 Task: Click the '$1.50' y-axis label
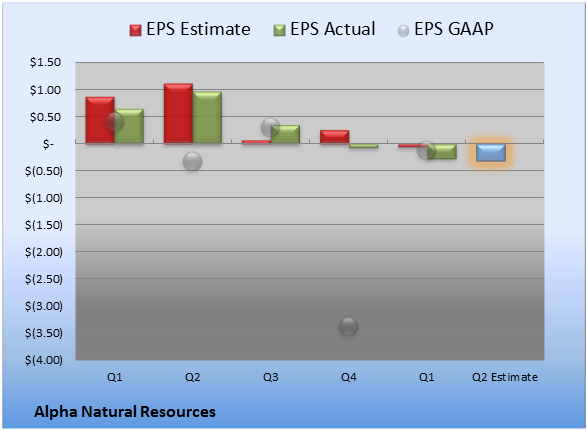point(45,62)
